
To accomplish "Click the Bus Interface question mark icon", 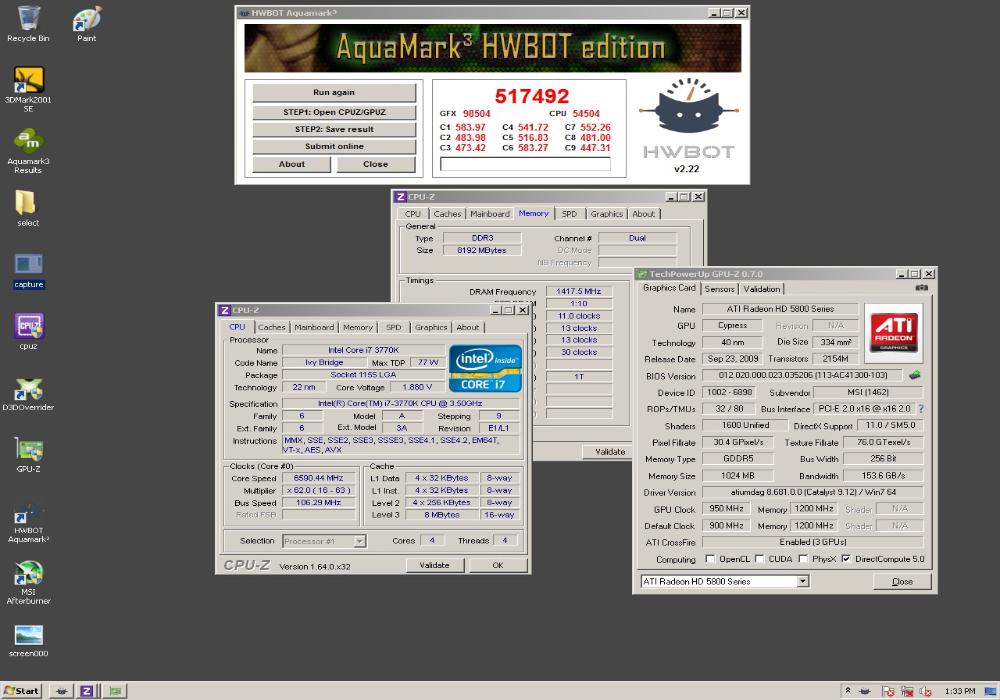I will pos(921,409).
